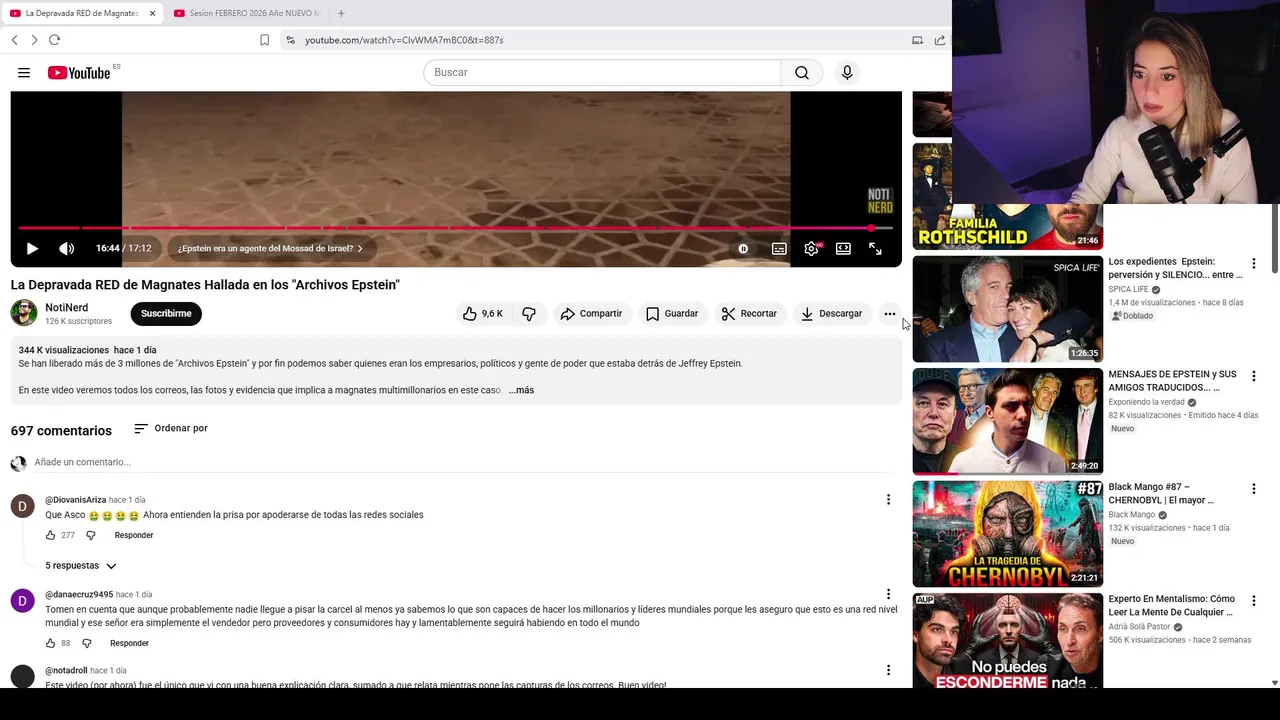Open chapter '¿Epstein era un agente del Mossad'
Image resolution: width=1280 pixels, height=720 pixels.
click(x=270, y=249)
